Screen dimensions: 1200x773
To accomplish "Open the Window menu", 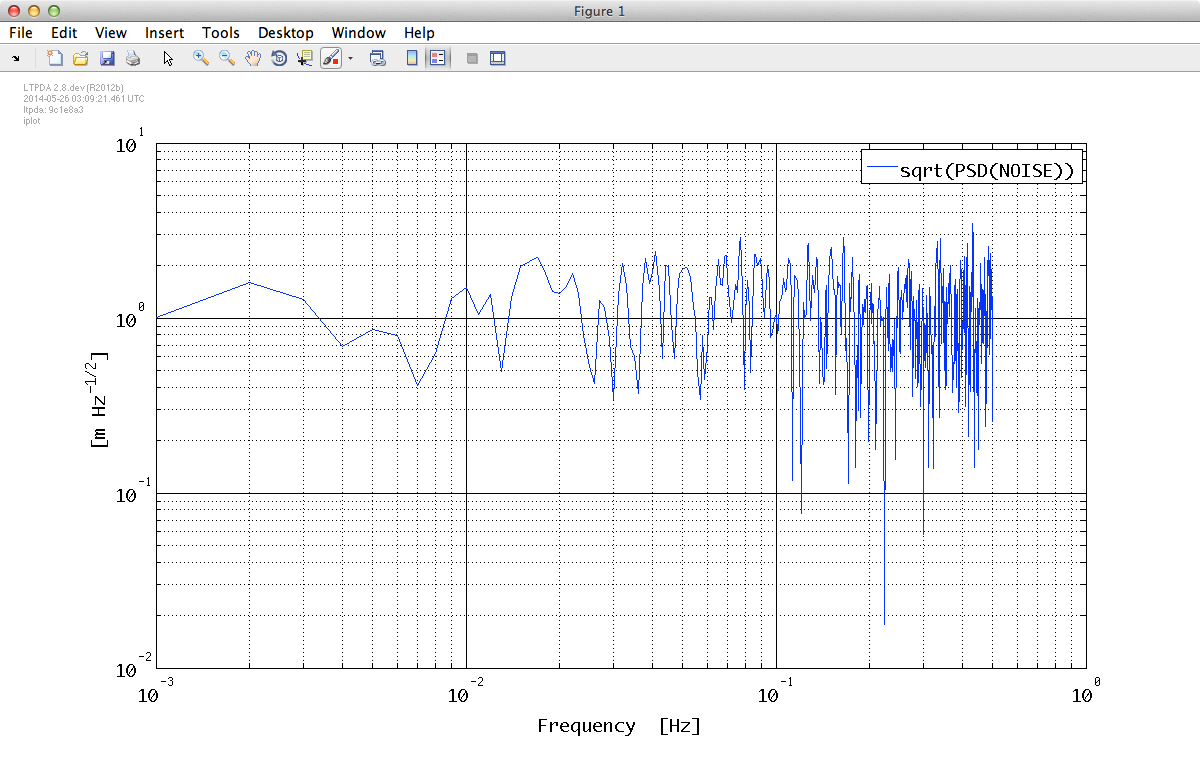I will click(x=359, y=33).
